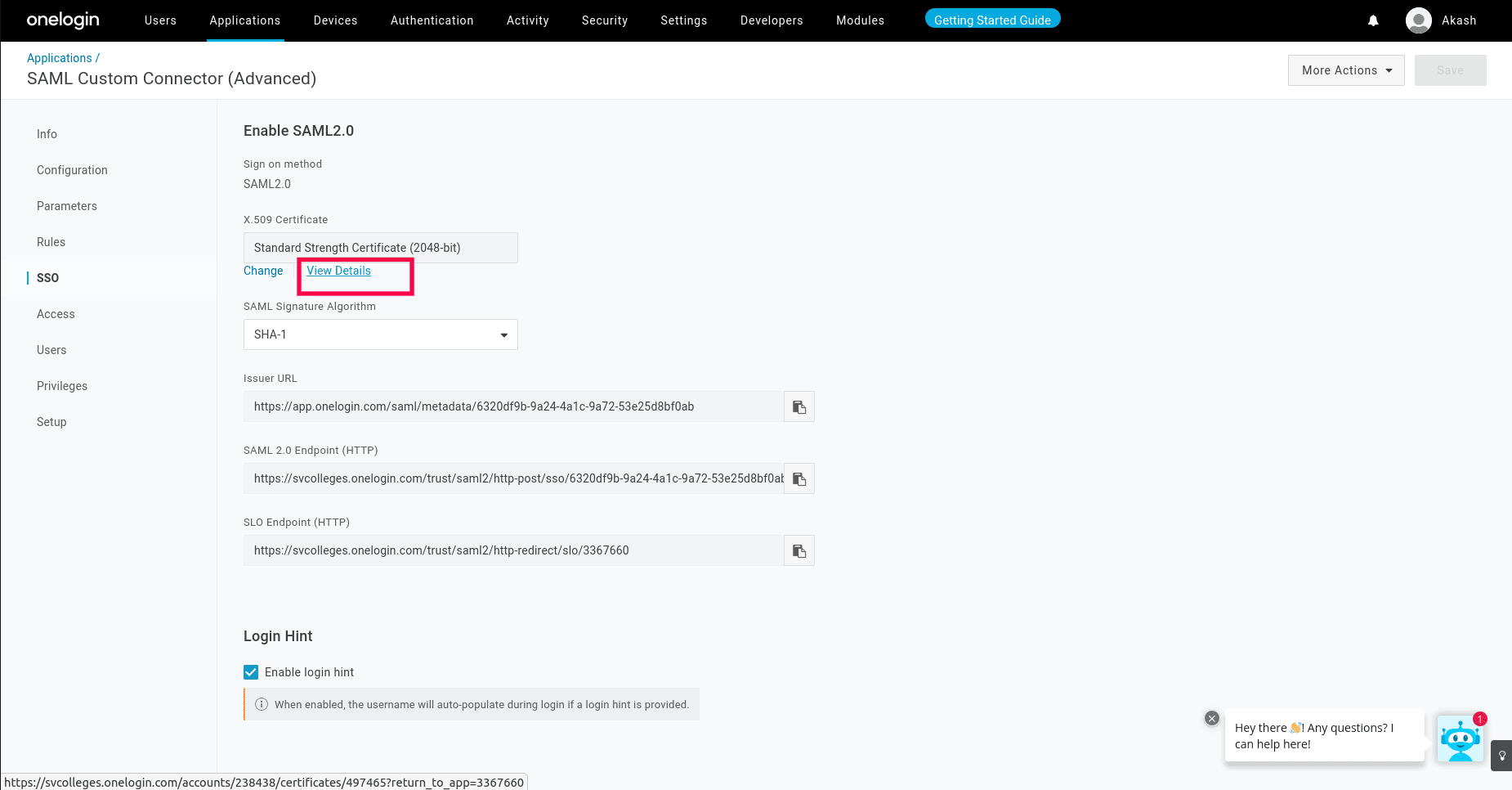The height and width of the screenshot is (790, 1512).
Task: Open the chatbot assistant
Action: [x=1461, y=738]
